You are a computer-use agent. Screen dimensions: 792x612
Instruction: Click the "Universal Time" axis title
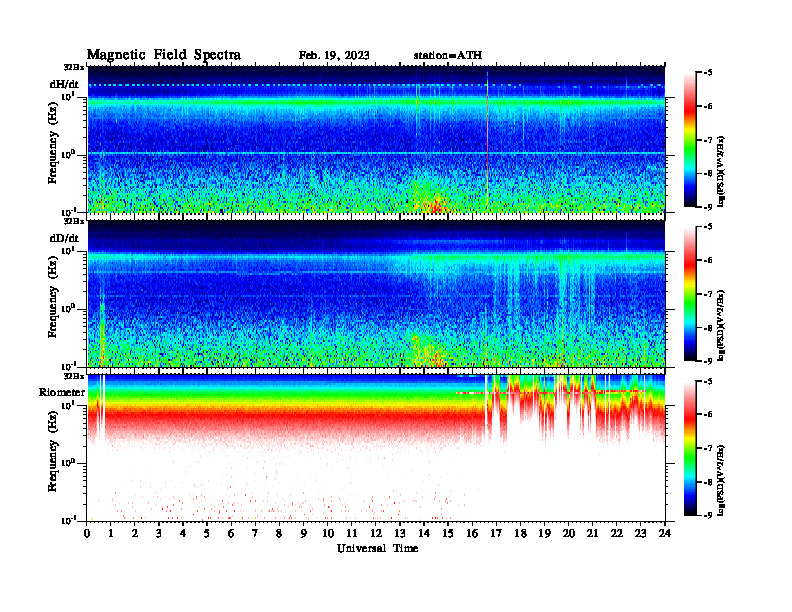tap(377, 548)
